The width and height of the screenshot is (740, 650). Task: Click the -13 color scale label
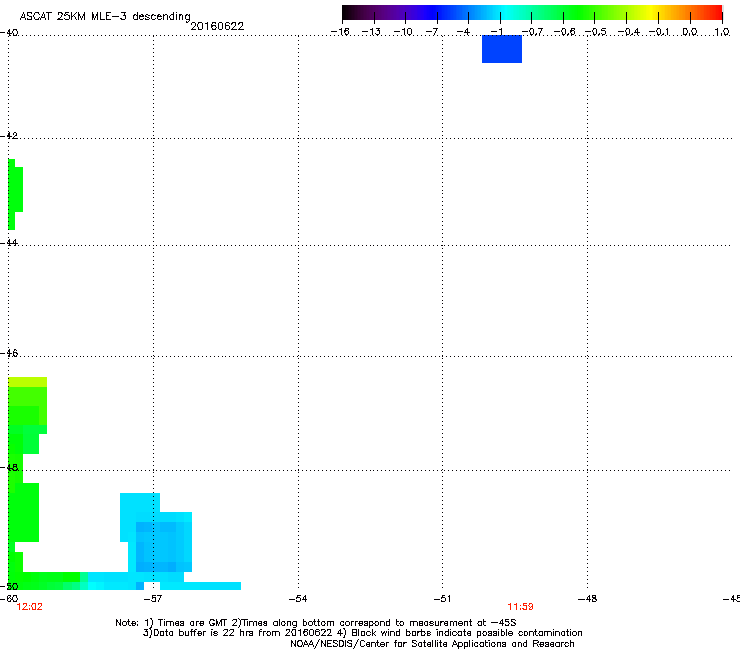pyautogui.click(x=371, y=32)
